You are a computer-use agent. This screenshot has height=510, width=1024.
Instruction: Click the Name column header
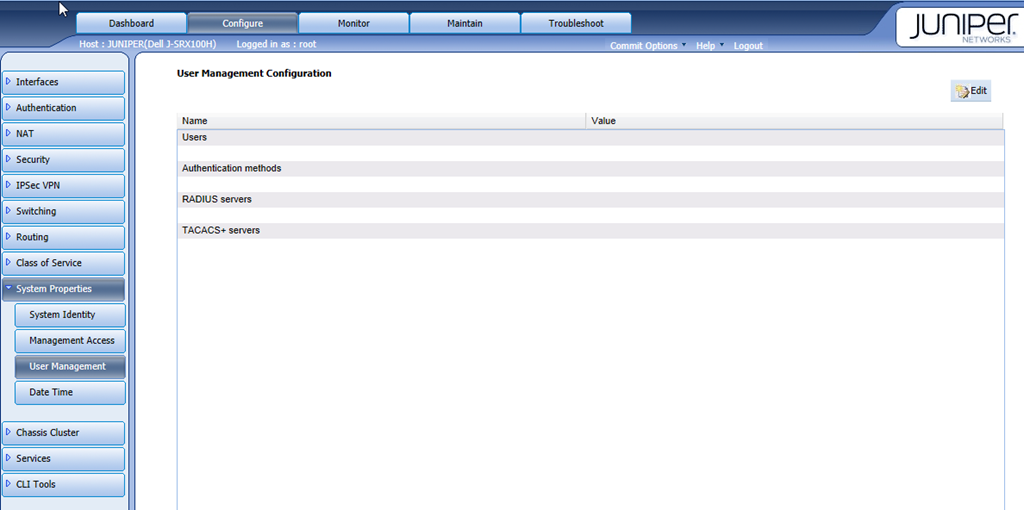tap(380, 121)
